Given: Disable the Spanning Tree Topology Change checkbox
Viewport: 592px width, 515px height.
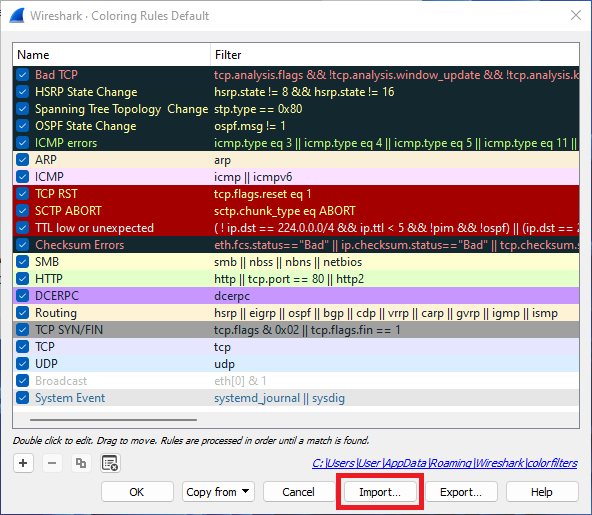Looking at the screenshot, I should pyautogui.click(x=23, y=109).
